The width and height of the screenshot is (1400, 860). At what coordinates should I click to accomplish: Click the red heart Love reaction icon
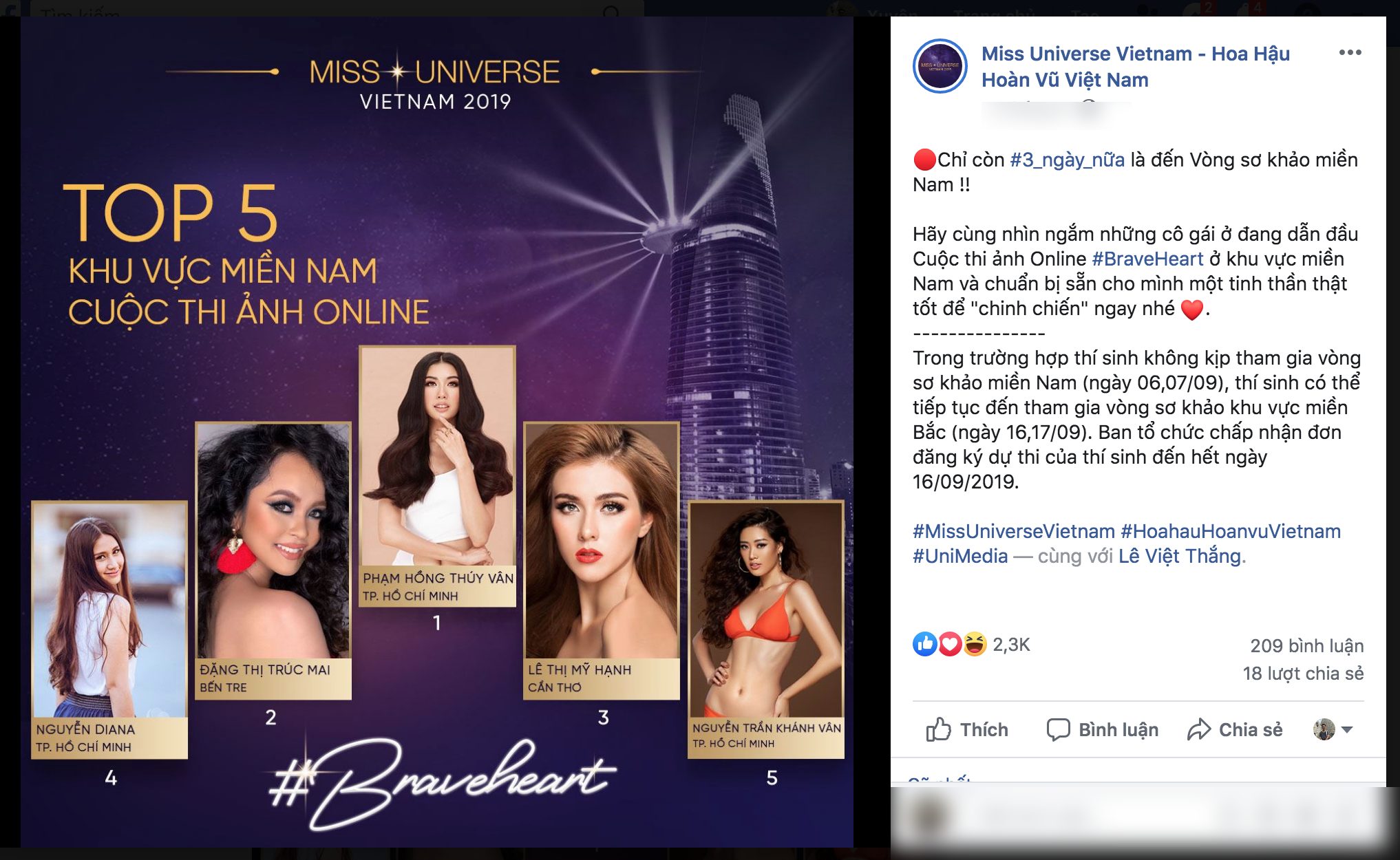click(950, 645)
